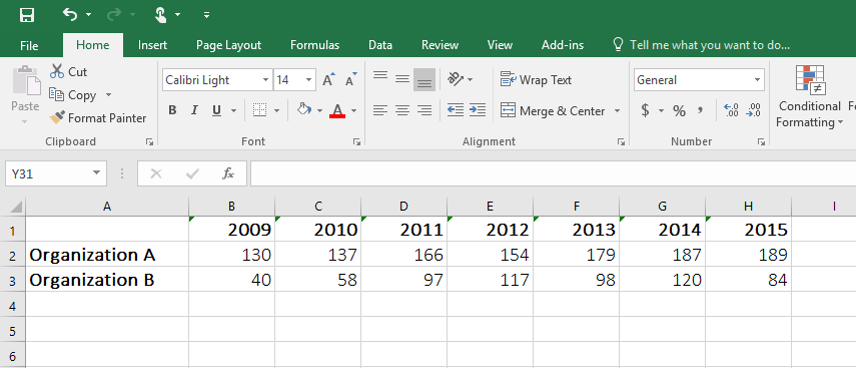Viewport: 856px width, 368px height.
Task: Select the Organization A cell
Action: [107, 254]
